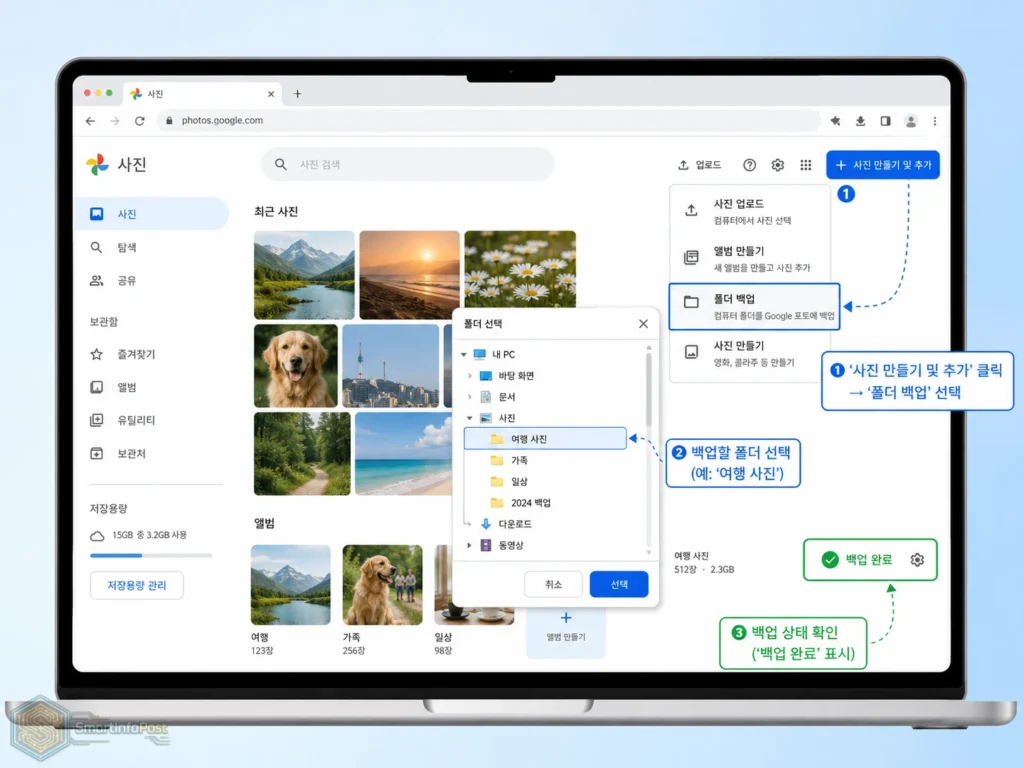The image size is (1024, 768).
Task: Click 사진 만들기 및 추가 button
Action: [883, 165]
